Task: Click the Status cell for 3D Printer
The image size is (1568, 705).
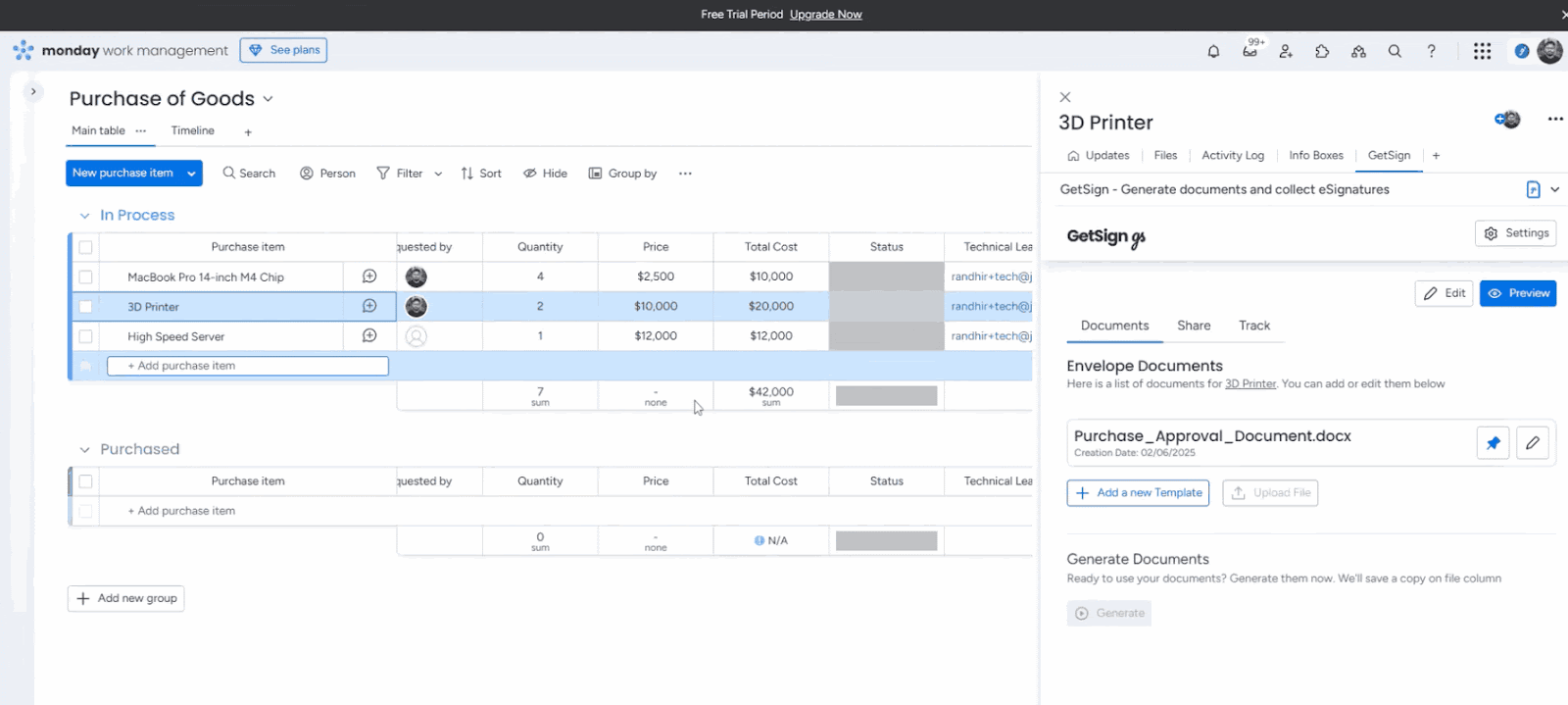Action: click(886, 306)
